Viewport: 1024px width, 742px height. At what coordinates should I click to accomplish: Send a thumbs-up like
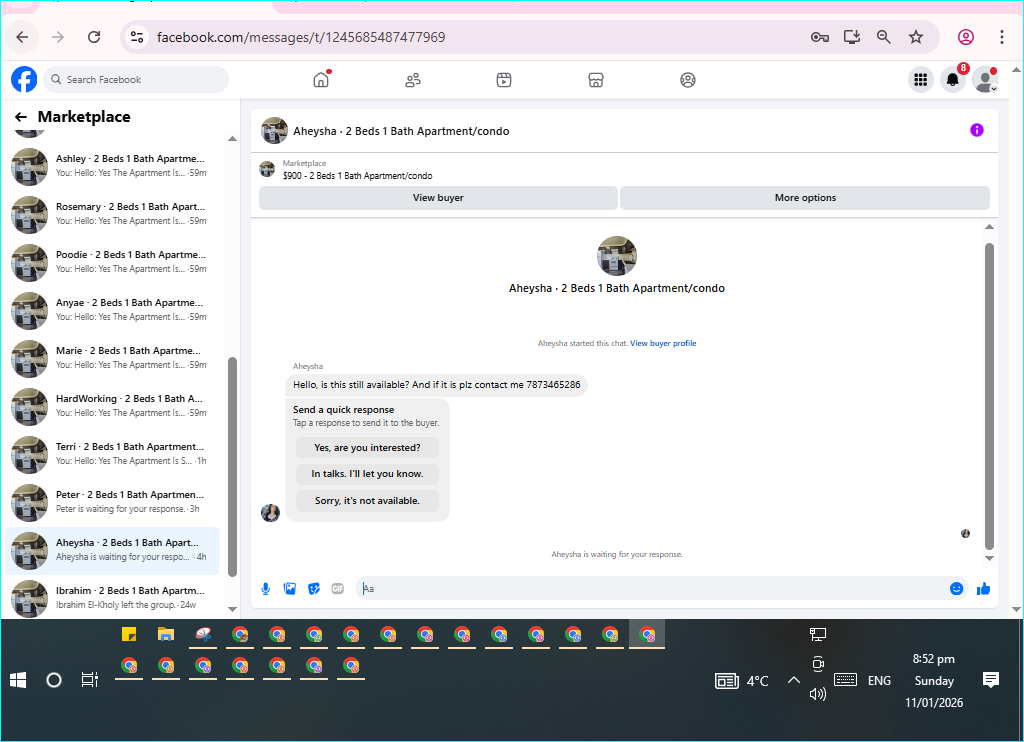pos(984,589)
